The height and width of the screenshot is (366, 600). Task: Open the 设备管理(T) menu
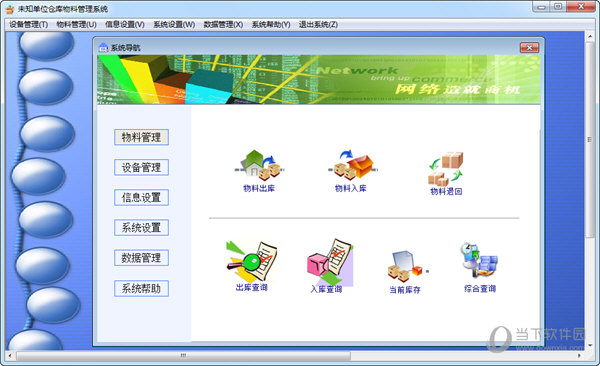[29, 25]
